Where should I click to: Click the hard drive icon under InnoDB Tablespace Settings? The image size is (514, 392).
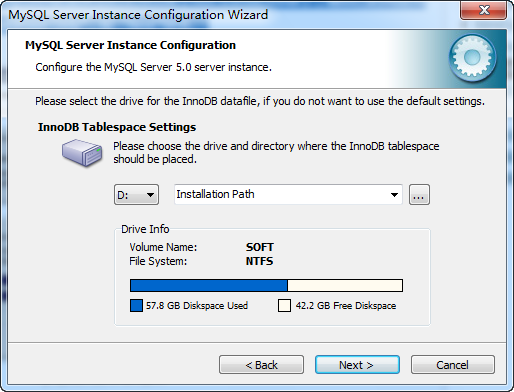(x=82, y=153)
